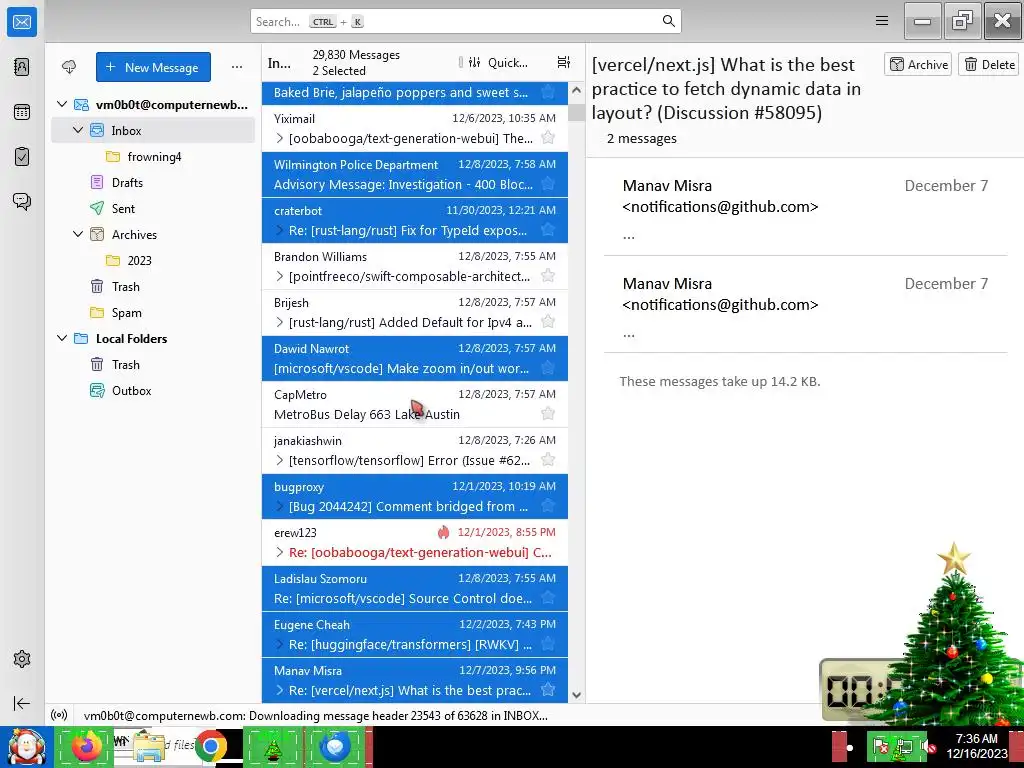Viewport: 1024px width, 768px height.
Task: Star the Wilmington Police Department message
Action: tap(548, 184)
